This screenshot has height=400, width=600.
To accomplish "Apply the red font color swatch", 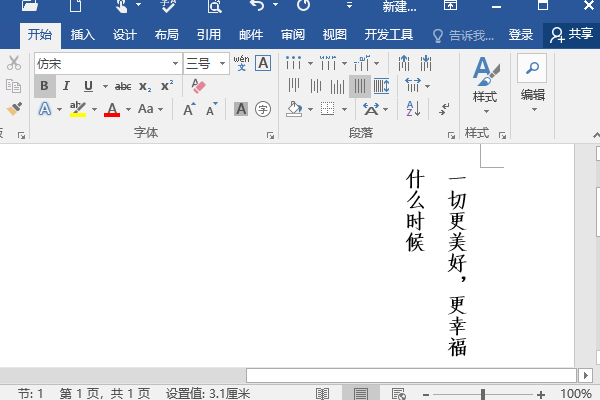I will [112, 108].
